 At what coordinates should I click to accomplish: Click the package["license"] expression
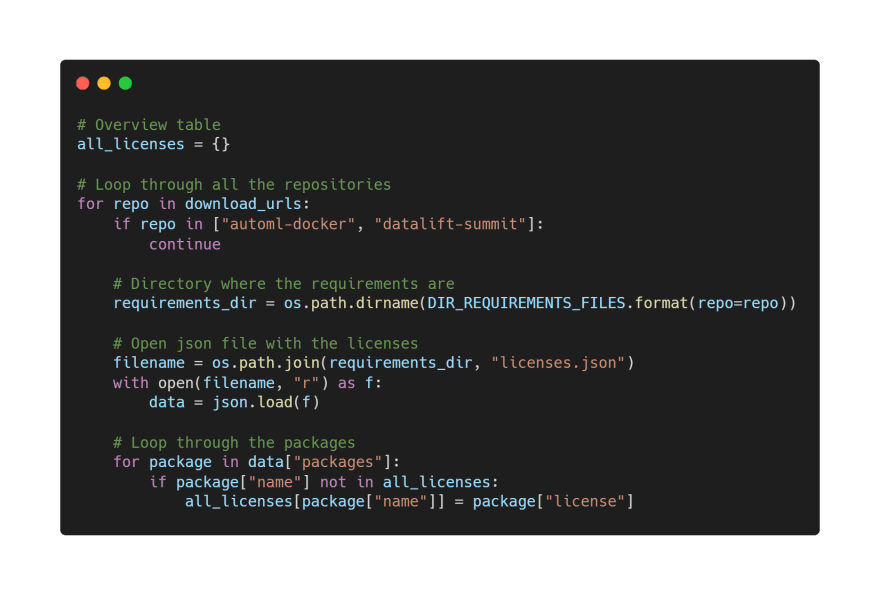pos(553,501)
